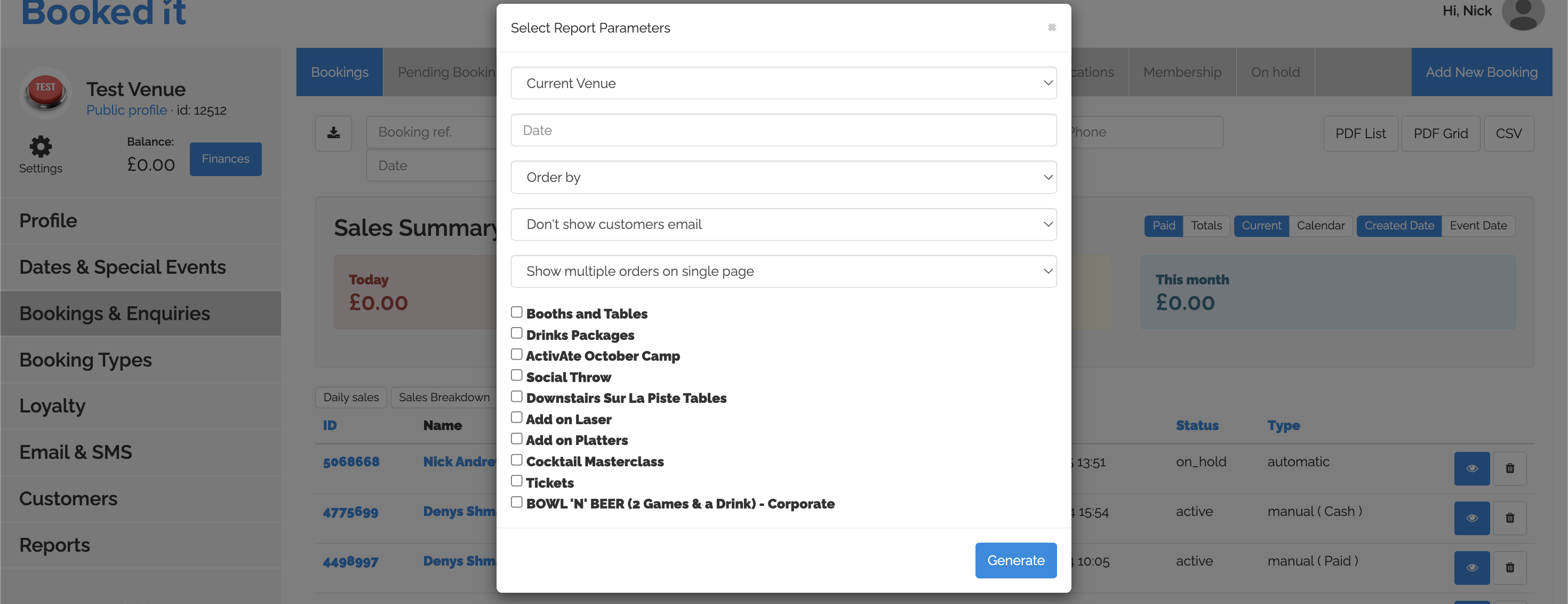
Task: Delete booking 4498997 with trash icon
Action: click(x=1509, y=568)
